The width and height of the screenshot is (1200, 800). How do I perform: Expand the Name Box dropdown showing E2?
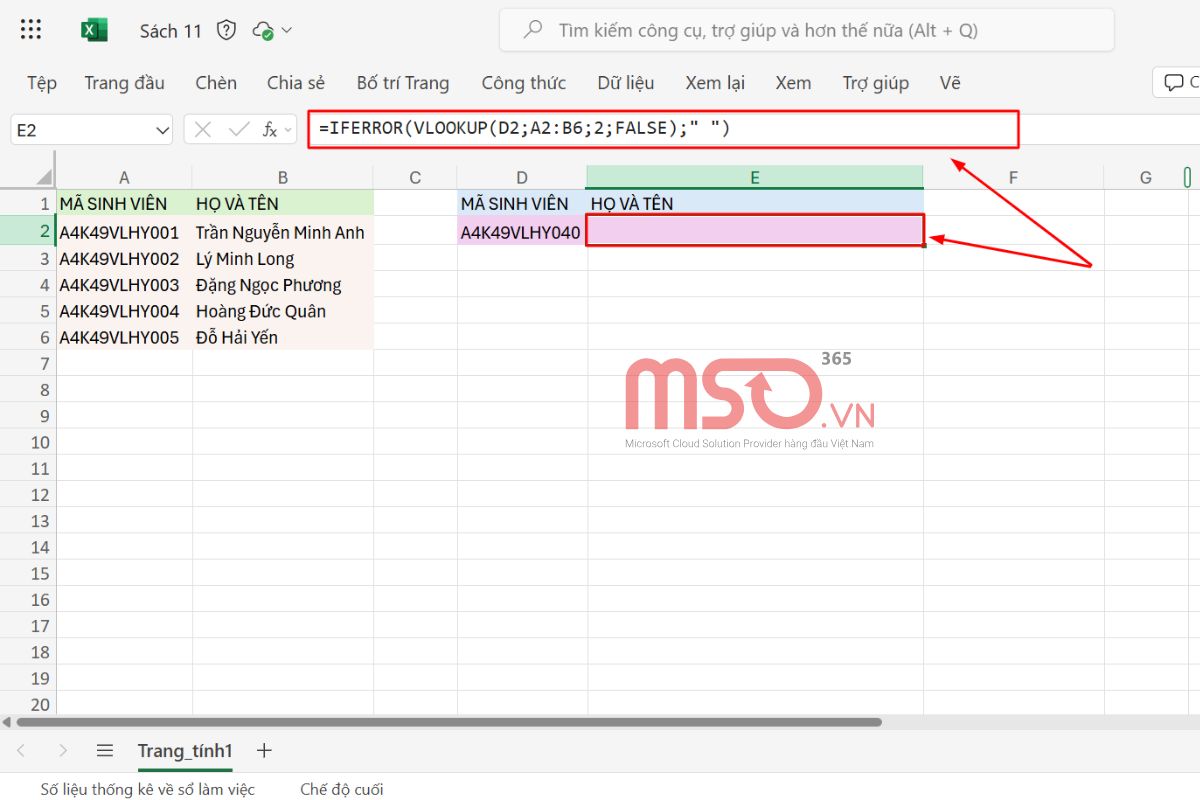pos(163,130)
